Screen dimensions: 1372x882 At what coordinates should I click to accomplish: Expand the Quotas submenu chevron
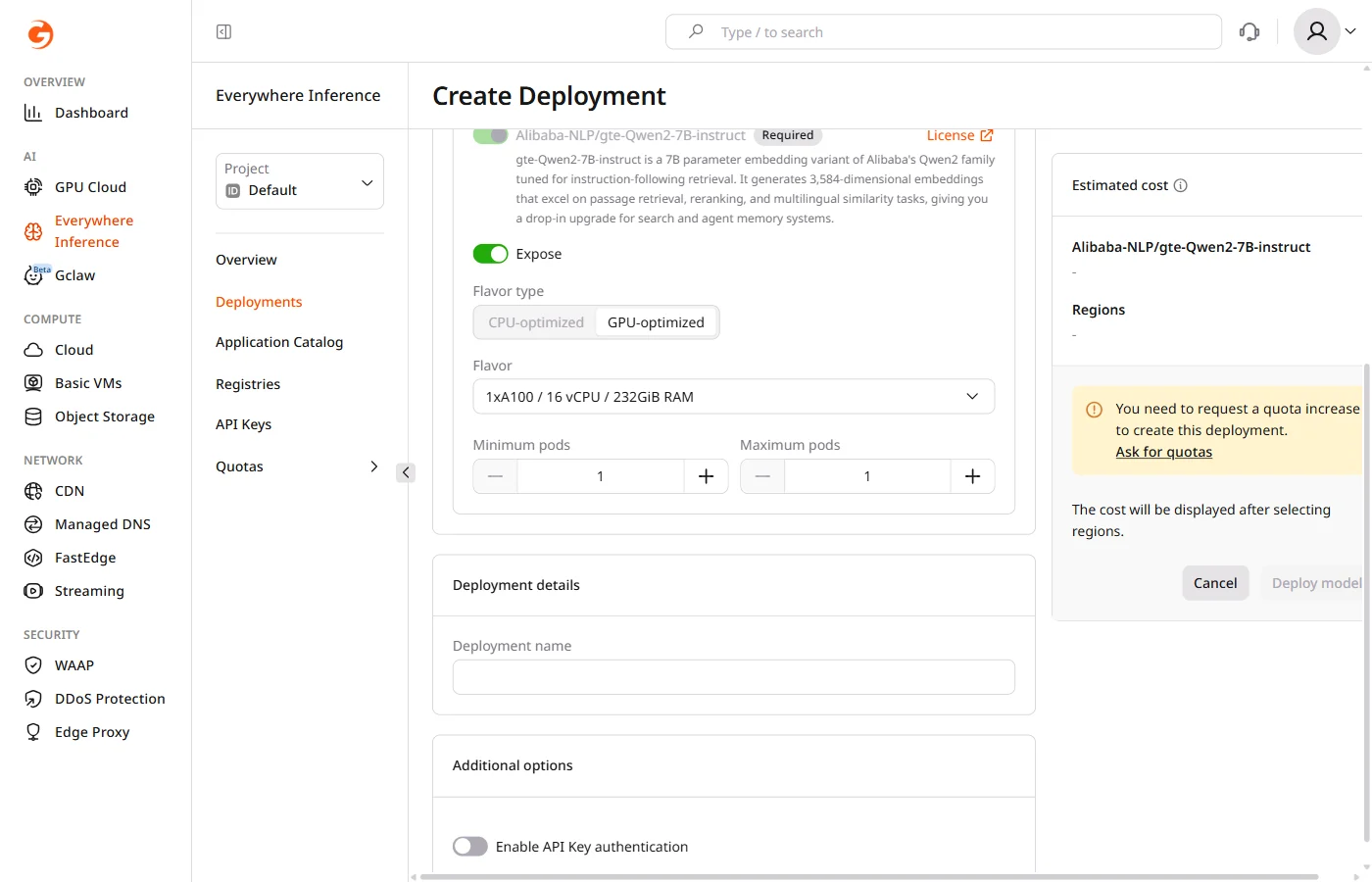point(373,466)
